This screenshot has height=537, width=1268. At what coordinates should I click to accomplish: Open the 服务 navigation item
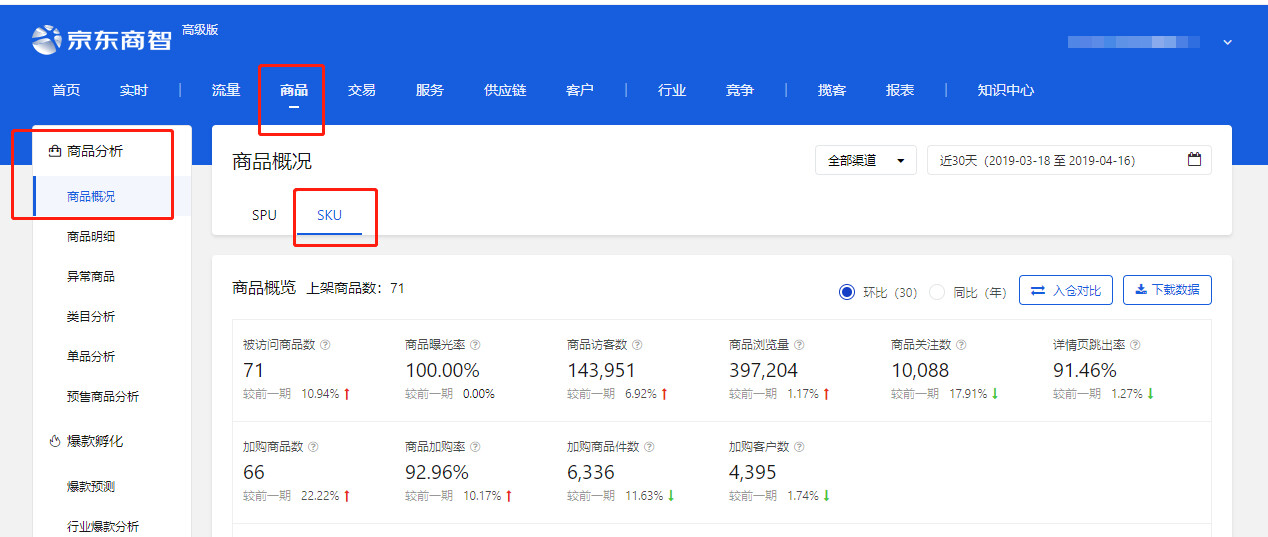point(430,90)
